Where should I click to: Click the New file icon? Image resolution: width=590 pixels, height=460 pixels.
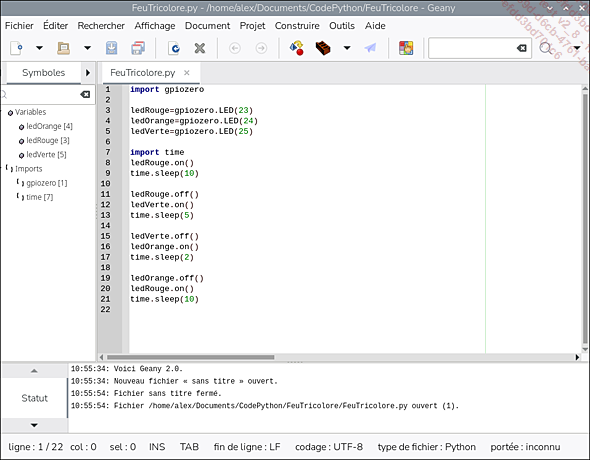tap(16, 48)
